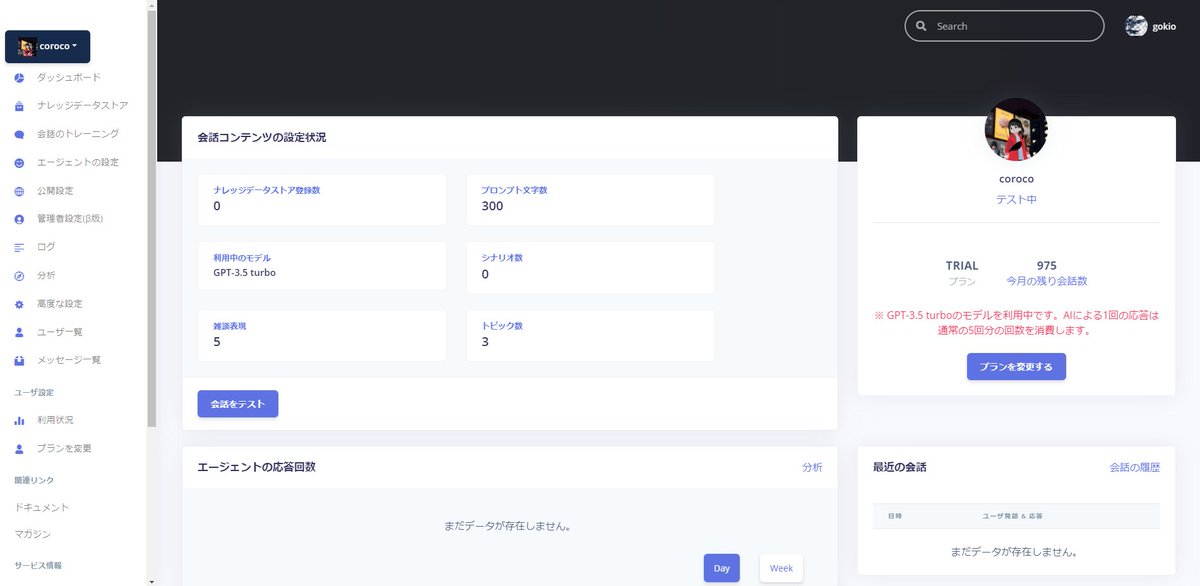This screenshot has width=1200, height=586.
Task: Click the サービス情報 sidebar heading
Action: [38, 566]
